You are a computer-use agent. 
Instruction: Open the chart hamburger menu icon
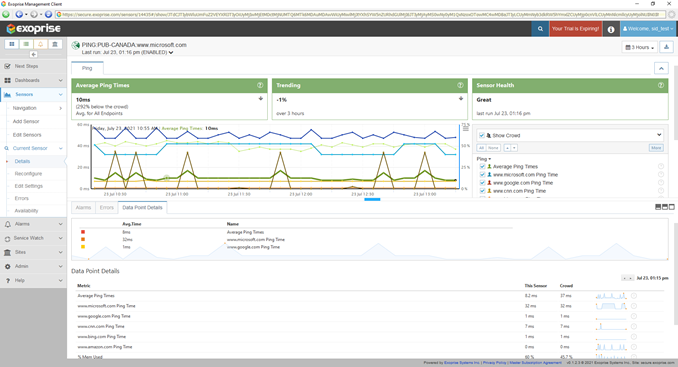click(466, 128)
